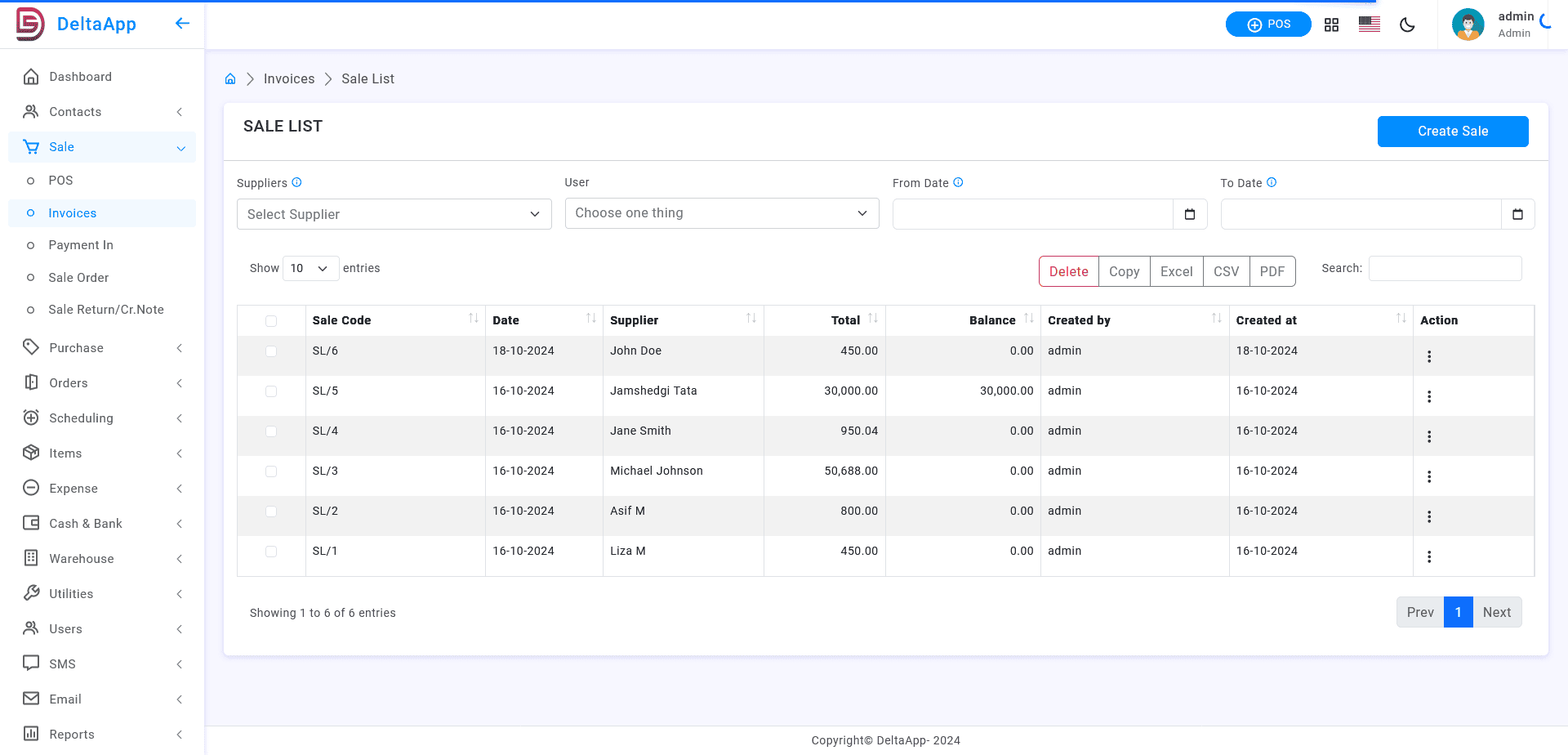Open the apps grid icon in the header
The height and width of the screenshot is (755, 1568).
coord(1331,25)
